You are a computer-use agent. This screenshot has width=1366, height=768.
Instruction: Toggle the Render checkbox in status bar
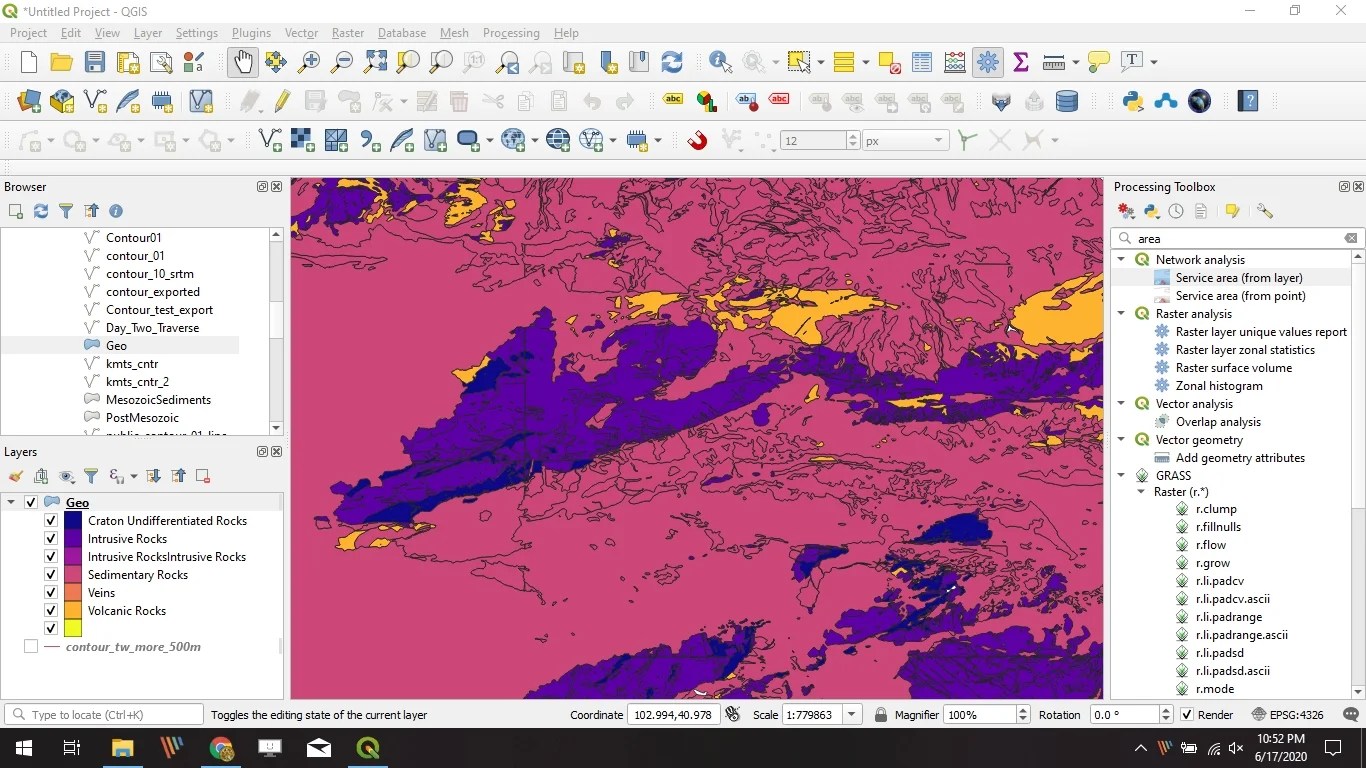1187,715
